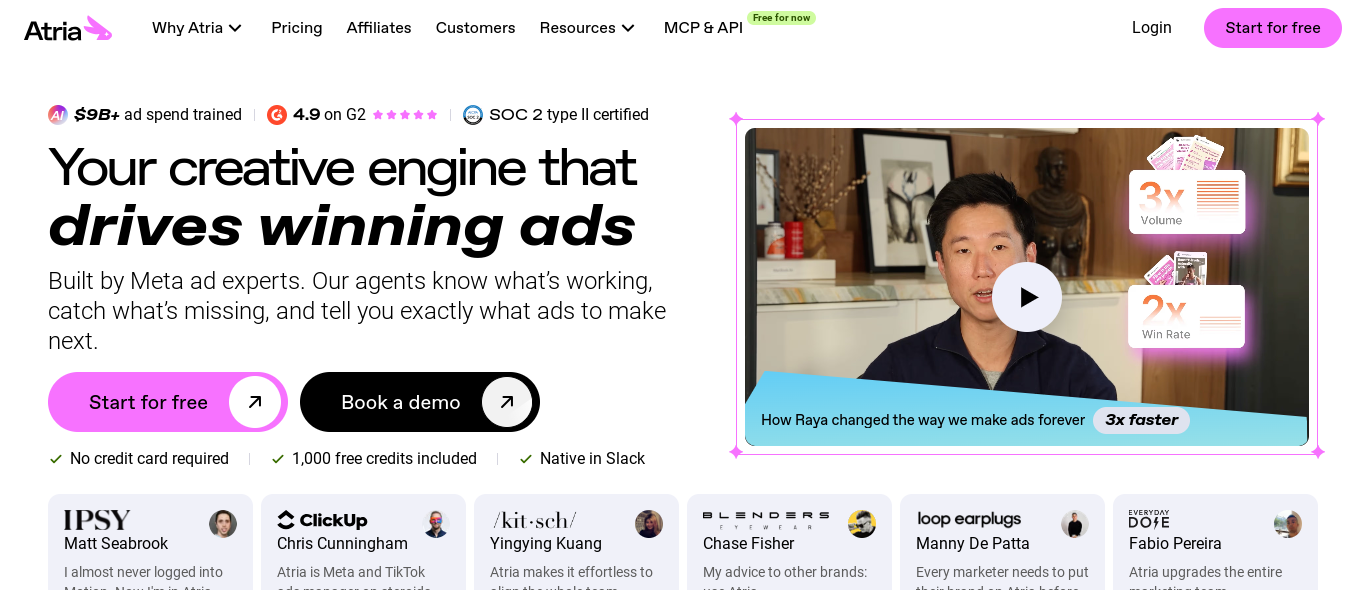Click '4.9 on G2' rating text
This screenshot has height=590, width=1358.
click(x=329, y=115)
